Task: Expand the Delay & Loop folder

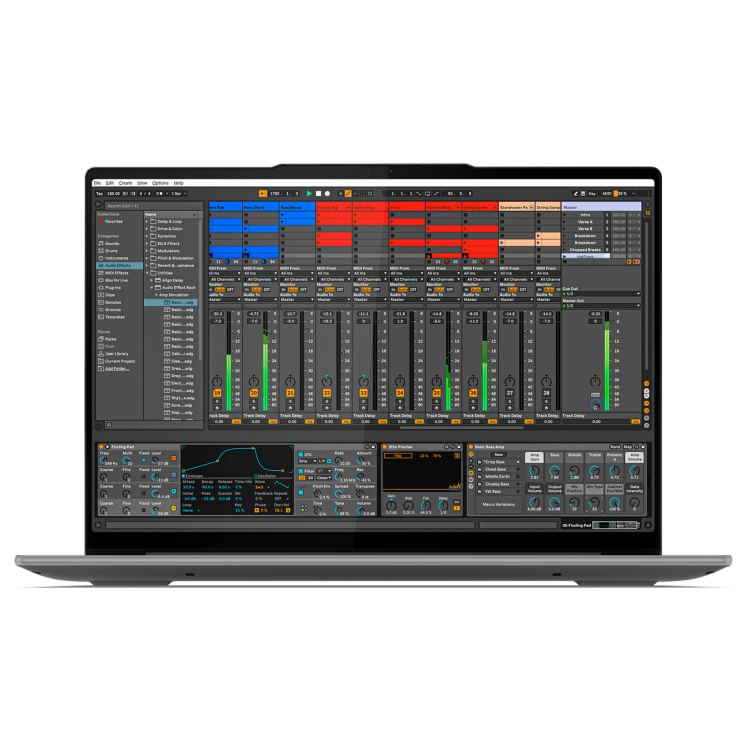Action: point(147,221)
